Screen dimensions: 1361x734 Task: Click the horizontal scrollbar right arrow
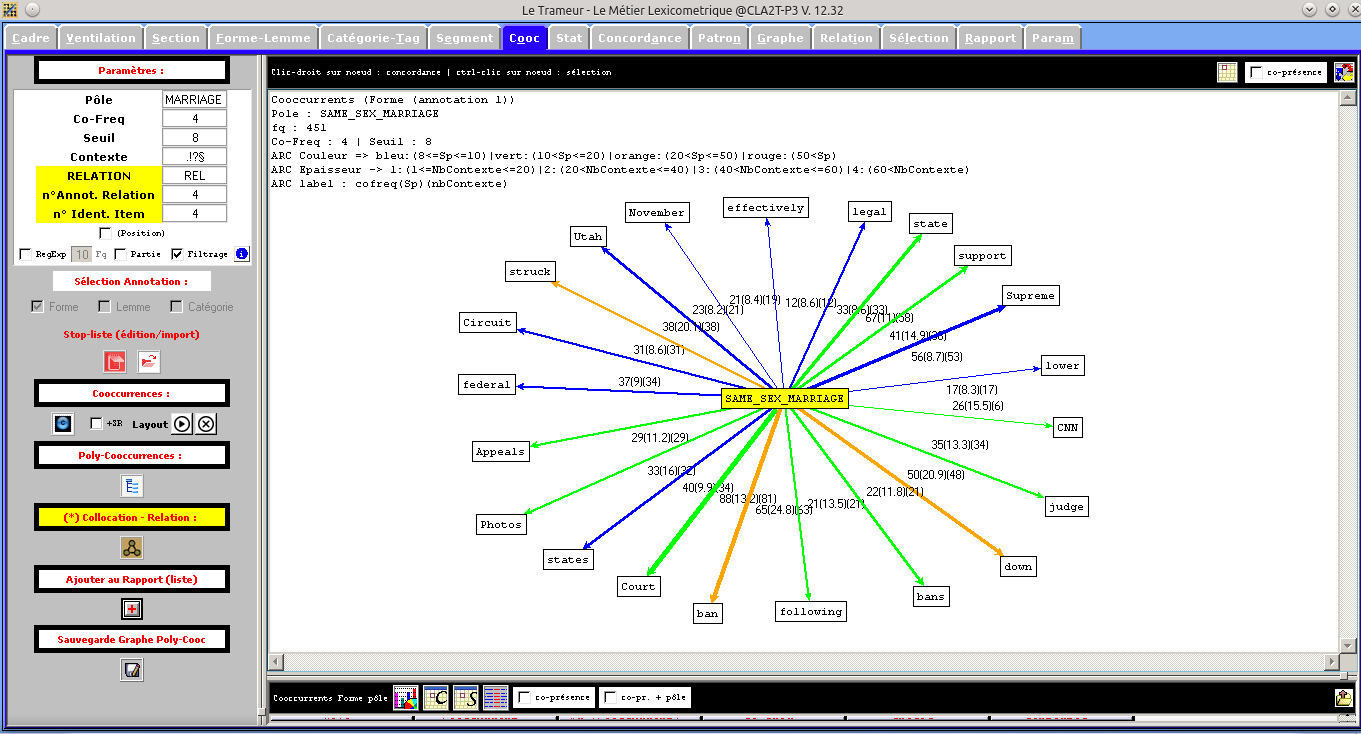click(1330, 662)
